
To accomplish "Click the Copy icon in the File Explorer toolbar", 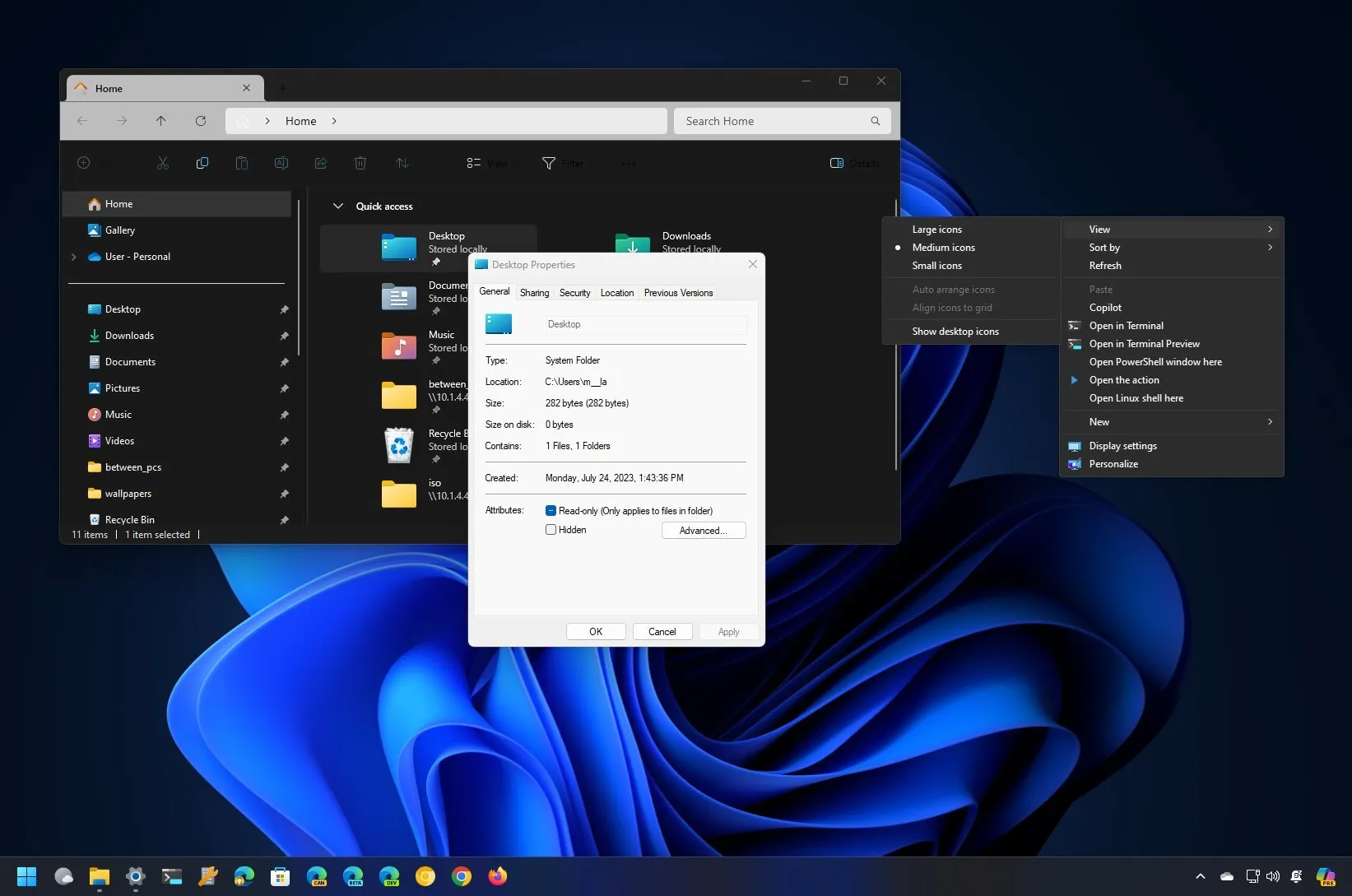I will tap(202, 163).
